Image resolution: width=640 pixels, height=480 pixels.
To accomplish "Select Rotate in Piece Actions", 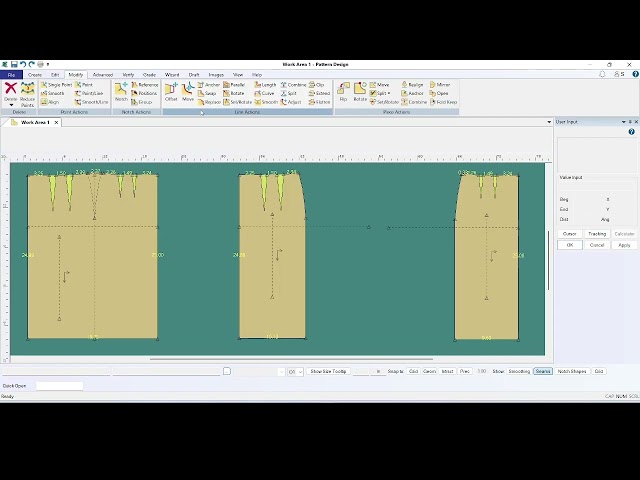I will 360,92.
